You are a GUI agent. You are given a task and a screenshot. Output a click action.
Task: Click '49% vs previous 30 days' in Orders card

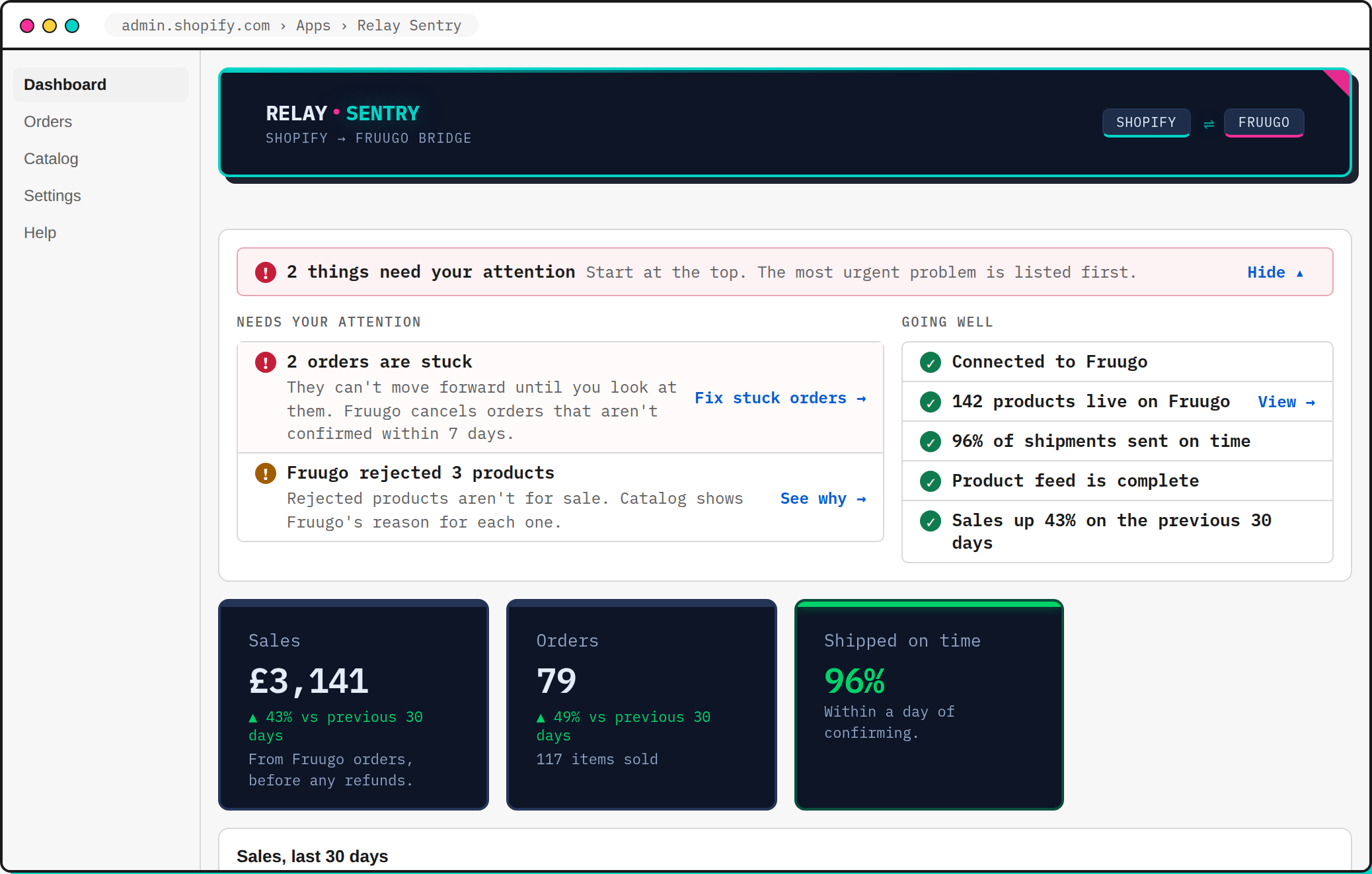pos(623,726)
